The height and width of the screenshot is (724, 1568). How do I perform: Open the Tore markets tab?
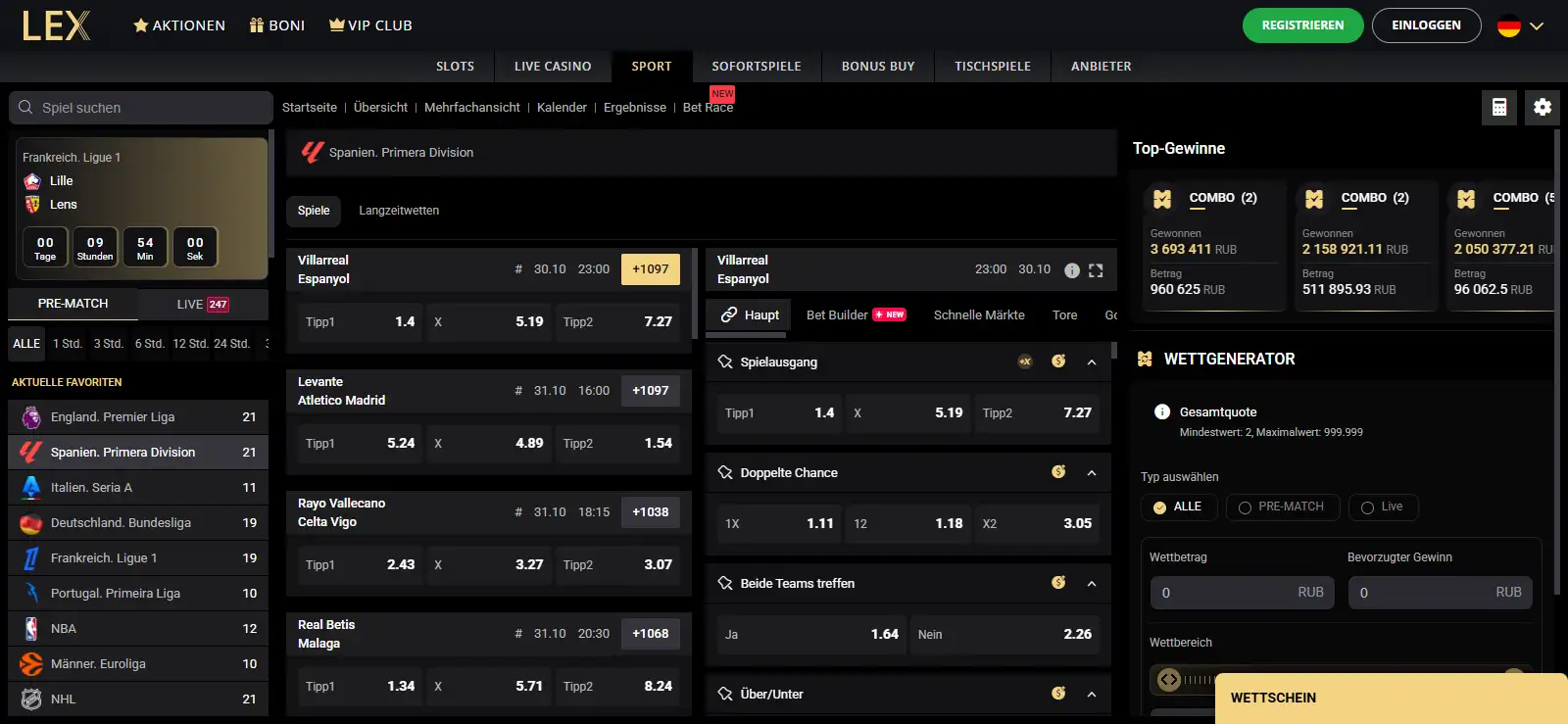[1064, 314]
